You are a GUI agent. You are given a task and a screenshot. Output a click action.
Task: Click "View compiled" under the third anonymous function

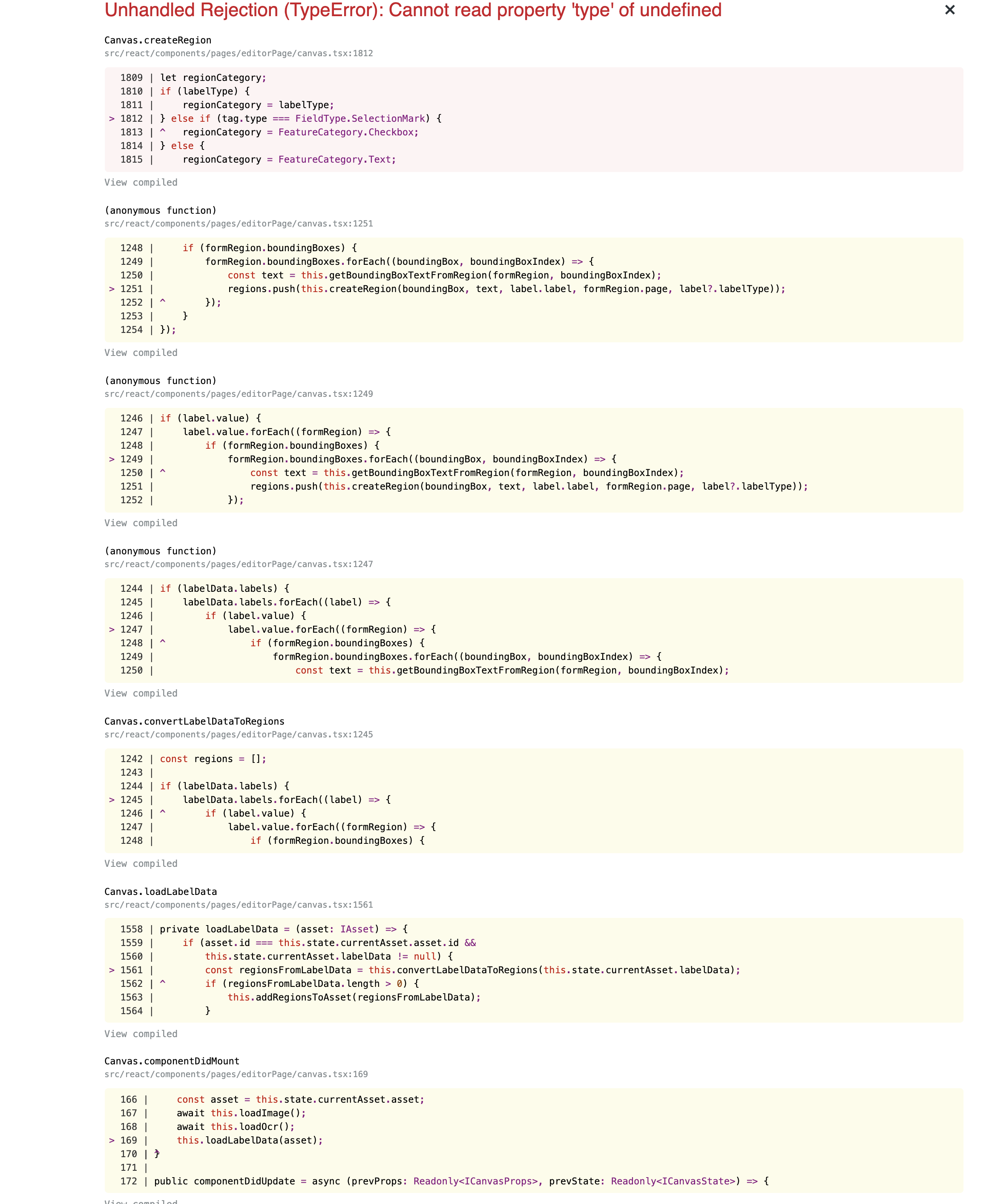coord(141,693)
